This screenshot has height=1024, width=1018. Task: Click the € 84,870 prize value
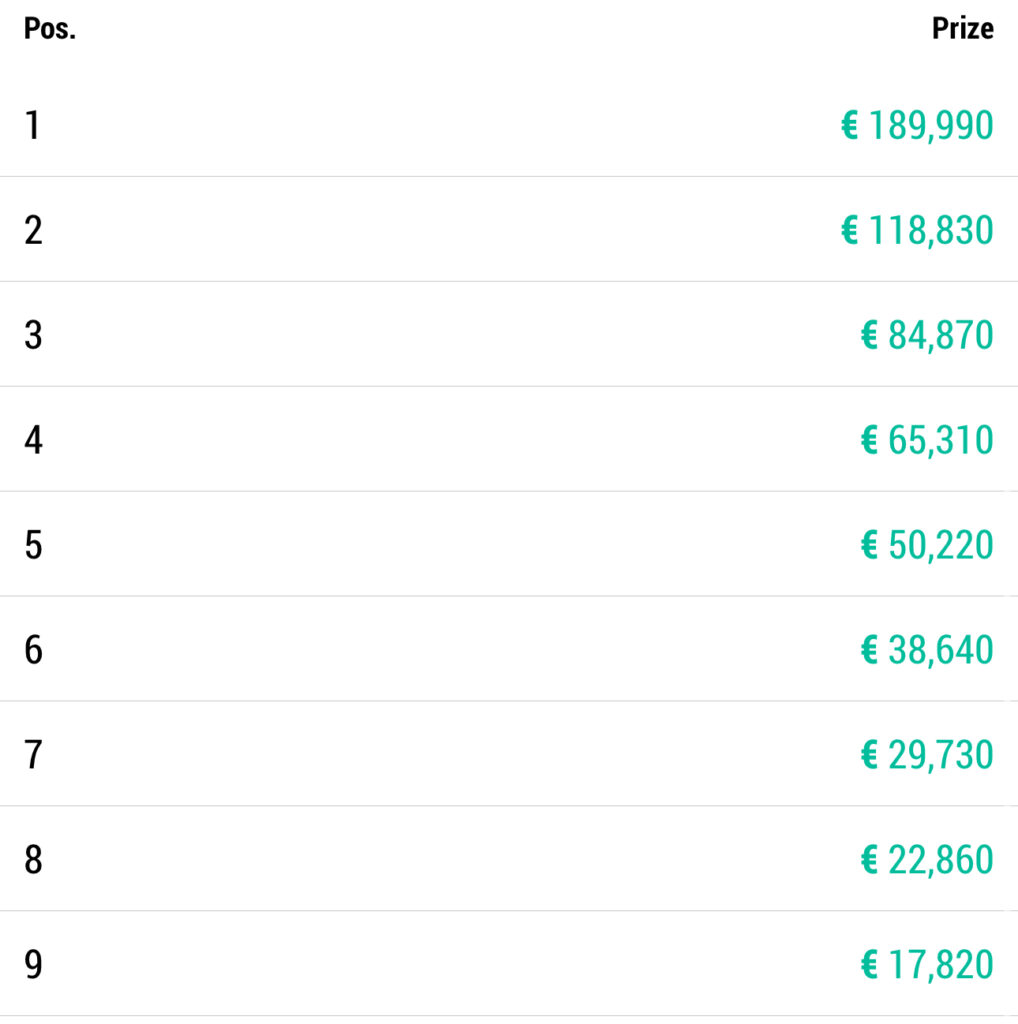(927, 336)
